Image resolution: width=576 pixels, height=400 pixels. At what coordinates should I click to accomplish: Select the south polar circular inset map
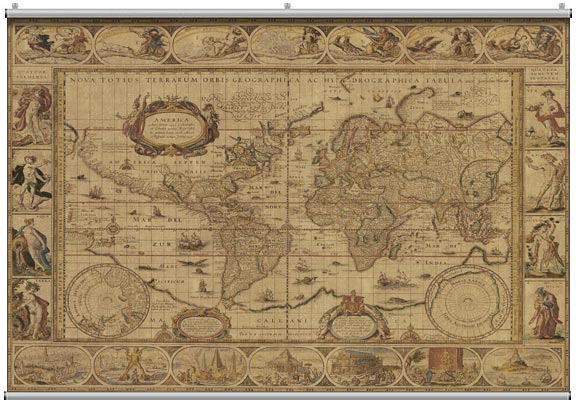467,302
